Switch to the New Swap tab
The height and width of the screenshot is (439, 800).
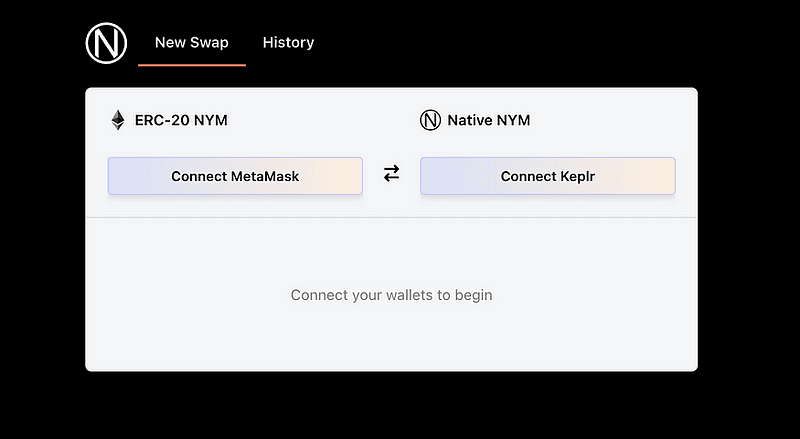click(191, 43)
